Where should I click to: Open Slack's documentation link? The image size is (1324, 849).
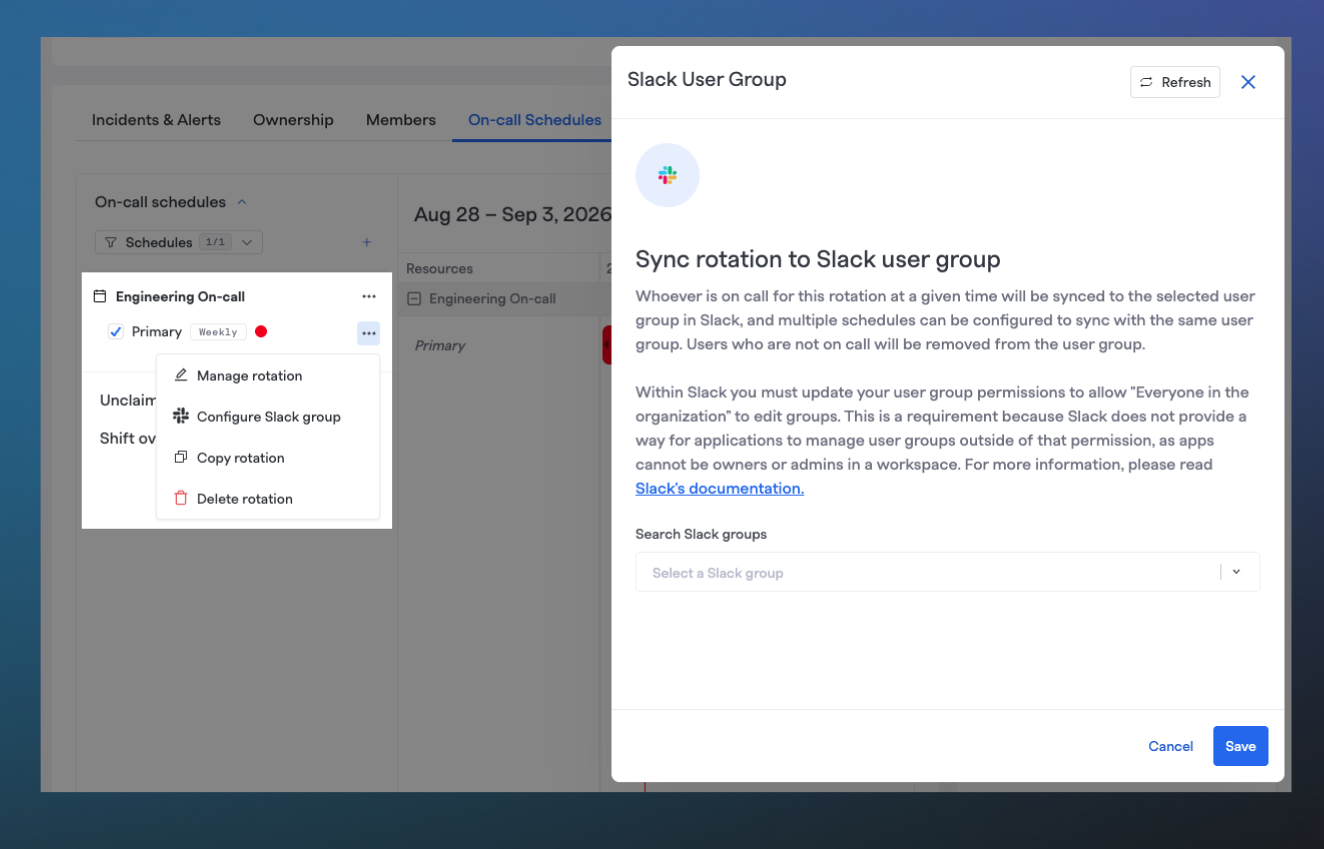point(720,489)
